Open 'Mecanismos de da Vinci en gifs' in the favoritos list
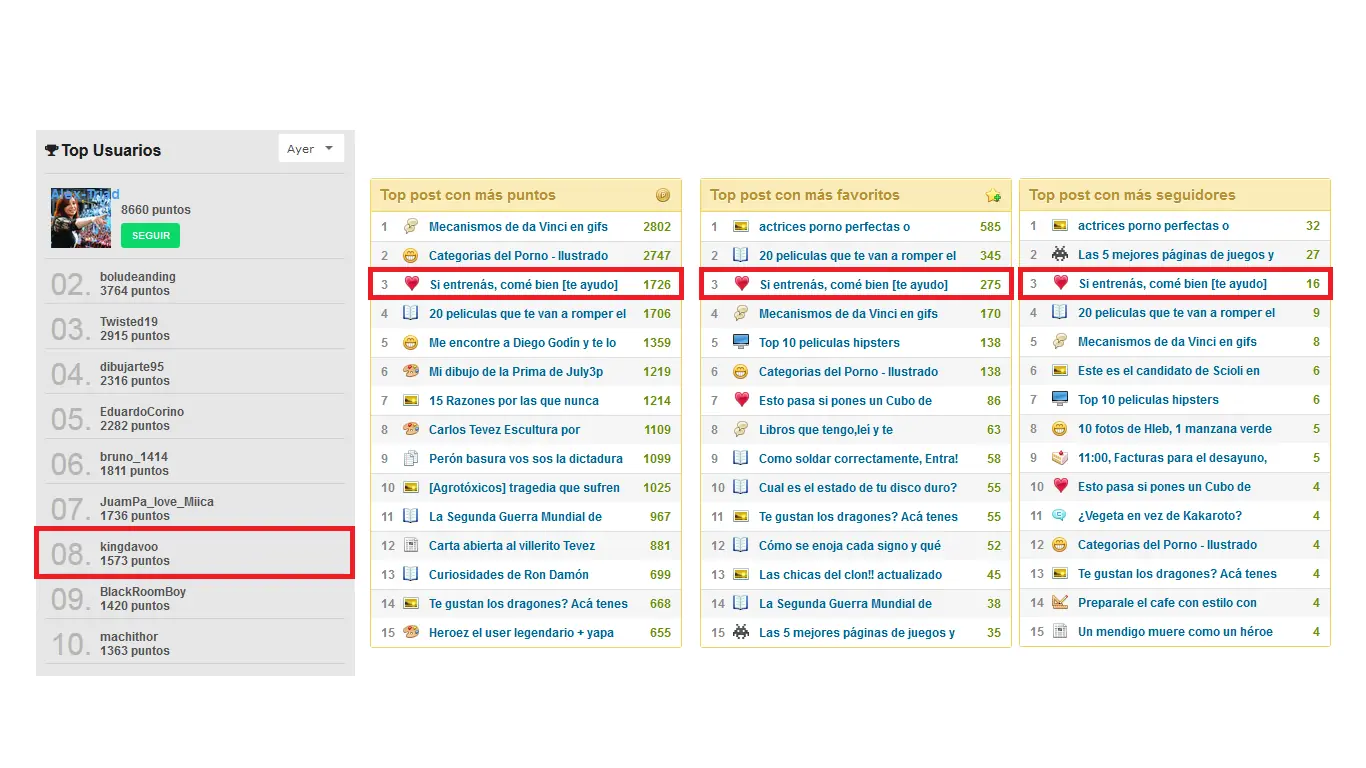The height and width of the screenshot is (768, 1366). [x=849, y=314]
